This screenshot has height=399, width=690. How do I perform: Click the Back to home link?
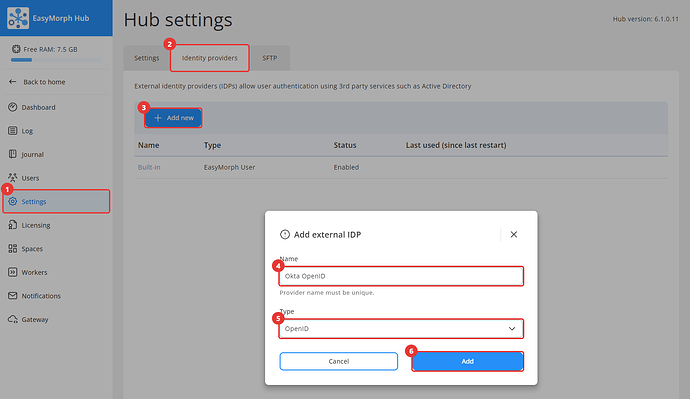point(44,82)
